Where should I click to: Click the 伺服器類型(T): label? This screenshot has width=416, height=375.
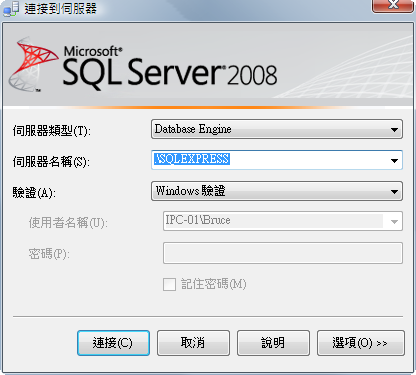[52, 130]
